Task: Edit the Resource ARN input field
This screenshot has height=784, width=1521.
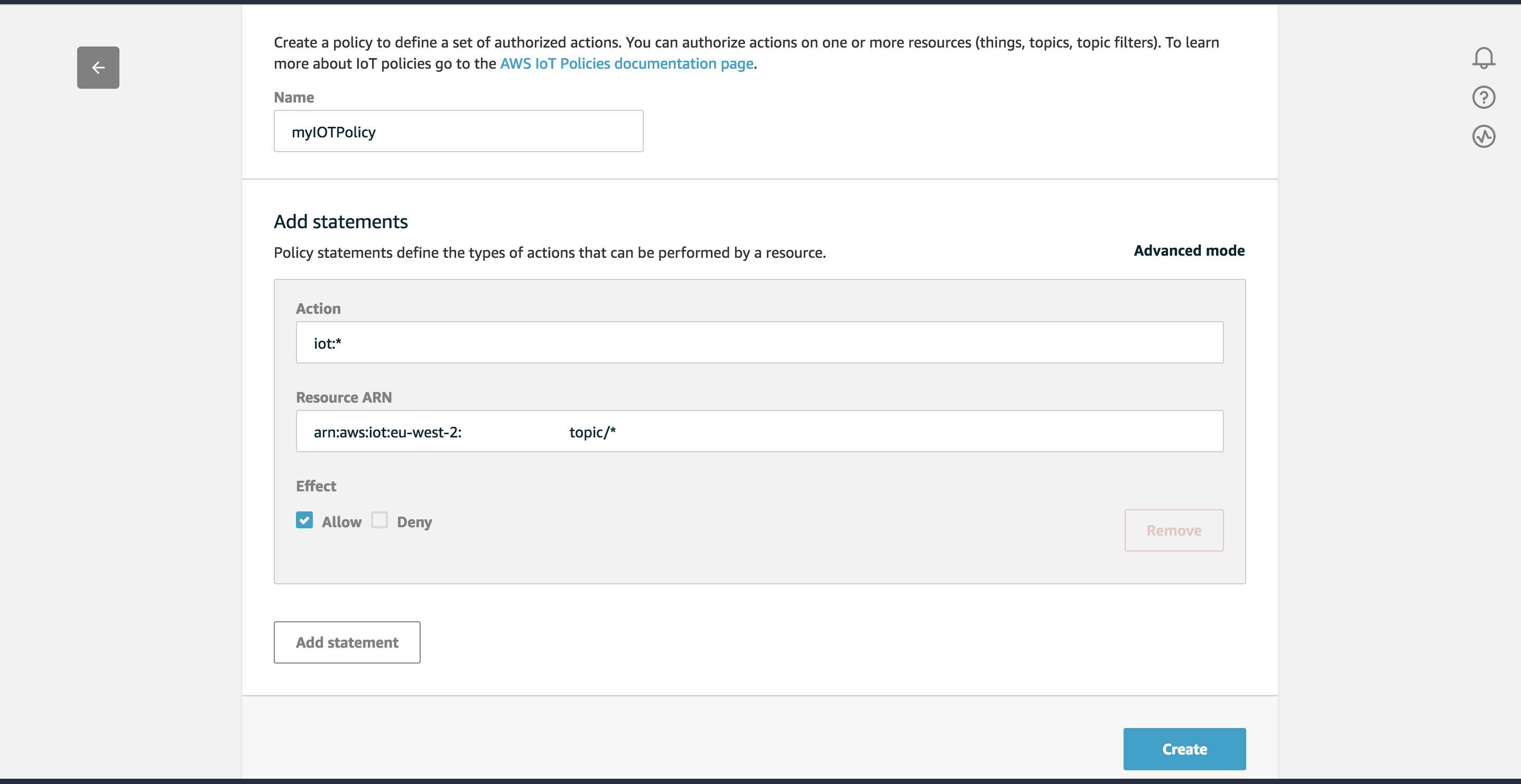Action: point(760,431)
